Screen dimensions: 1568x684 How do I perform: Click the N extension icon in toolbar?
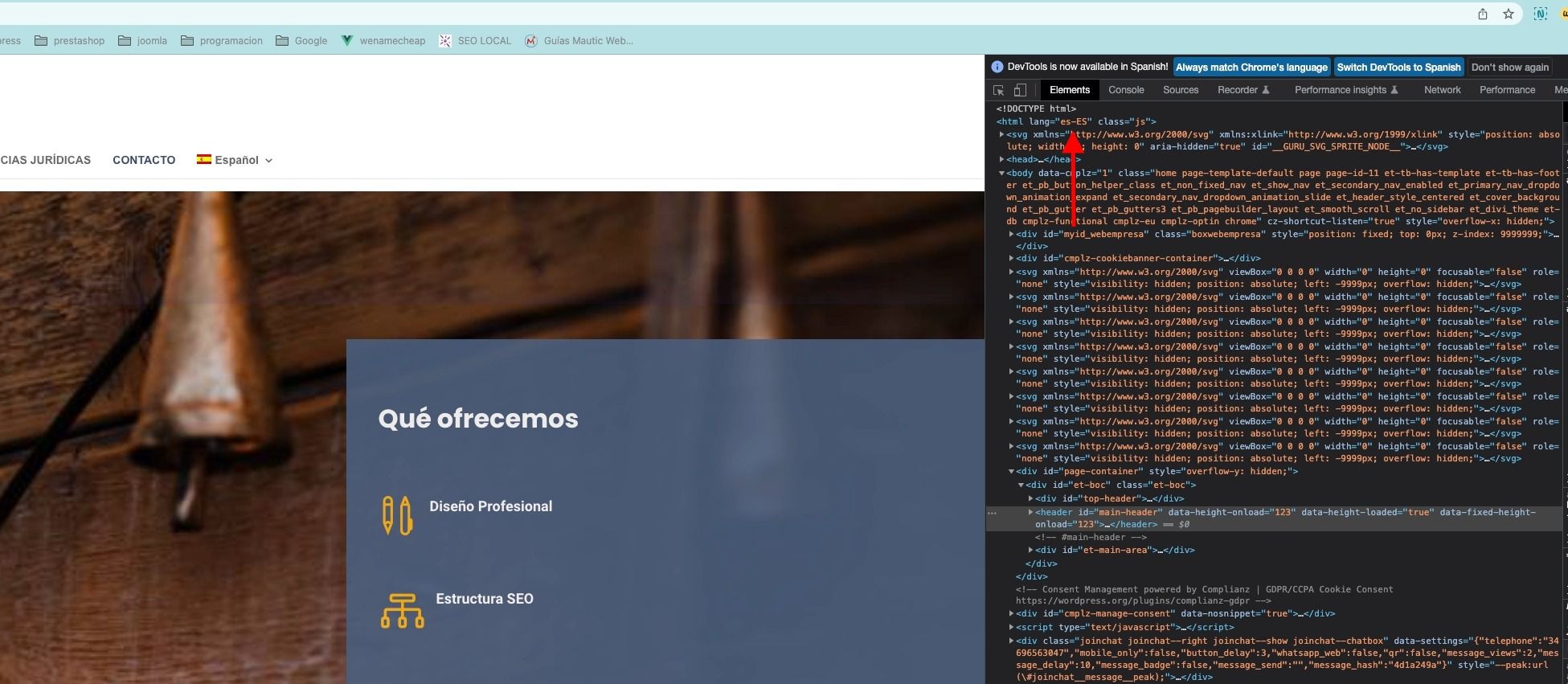(x=1540, y=14)
